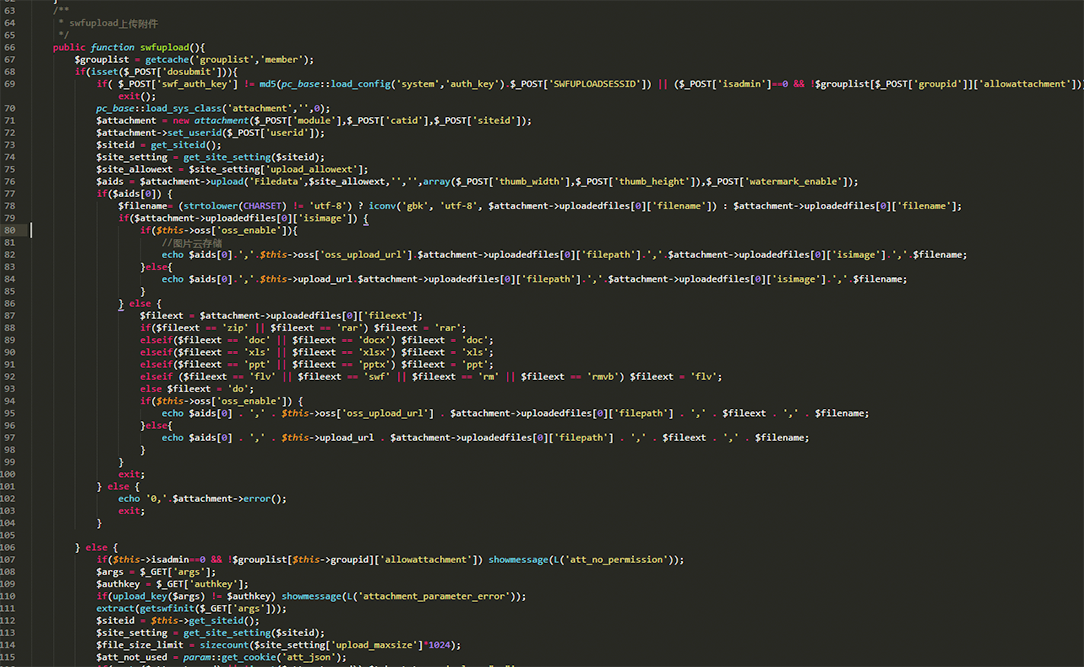Viewport: 1084px width, 667px height.
Task: Click line number 80 in the gutter
Action: tap(10, 230)
